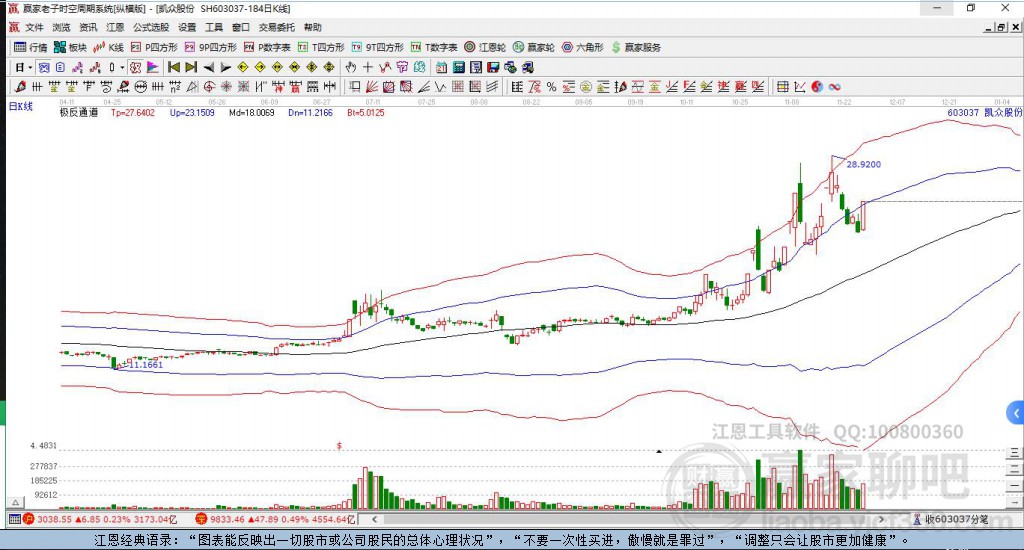Open the T四方形 tool
This screenshot has width=1024, height=550.
321,47
